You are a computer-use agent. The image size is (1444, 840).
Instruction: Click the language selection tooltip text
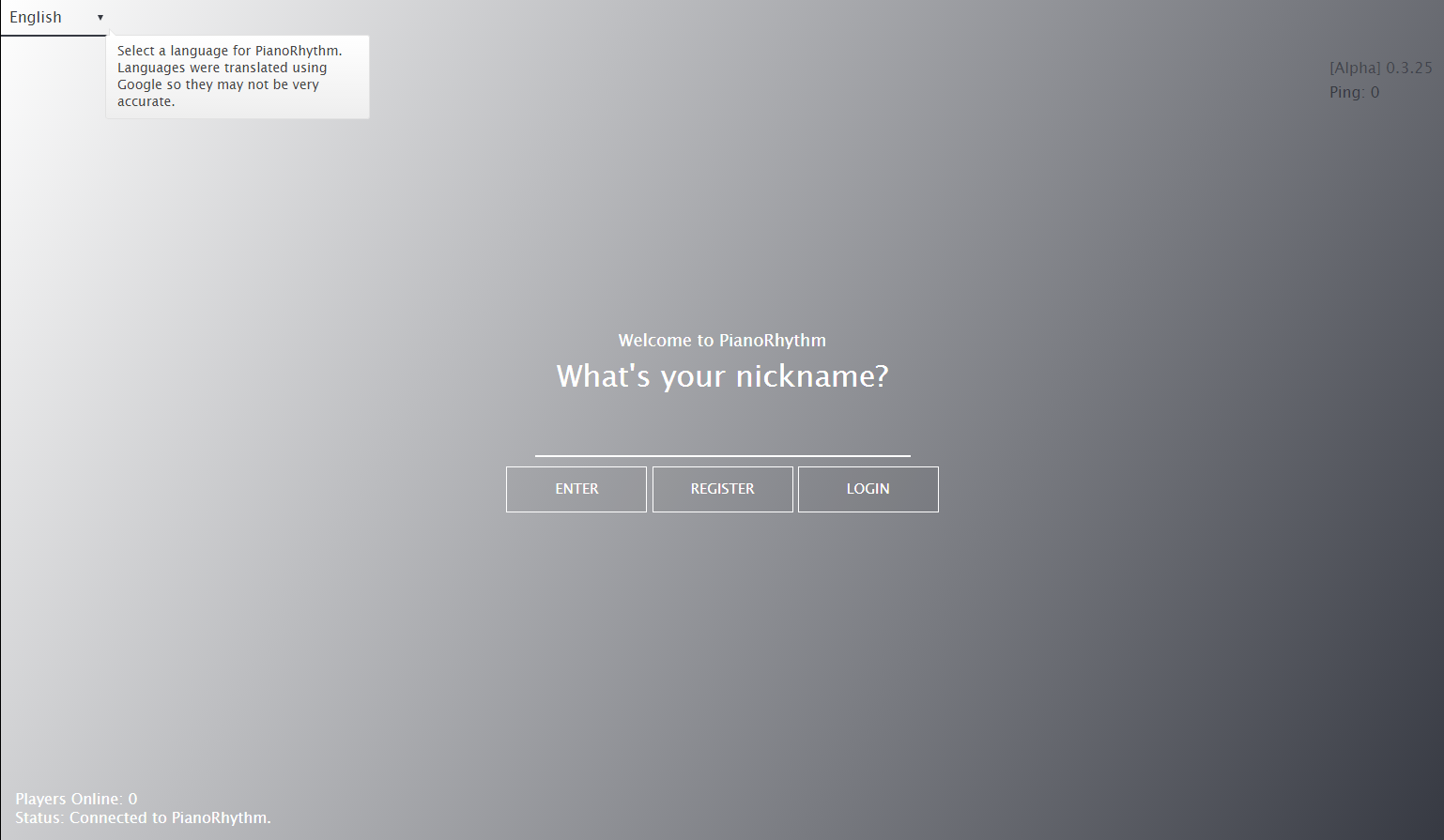[229, 76]
